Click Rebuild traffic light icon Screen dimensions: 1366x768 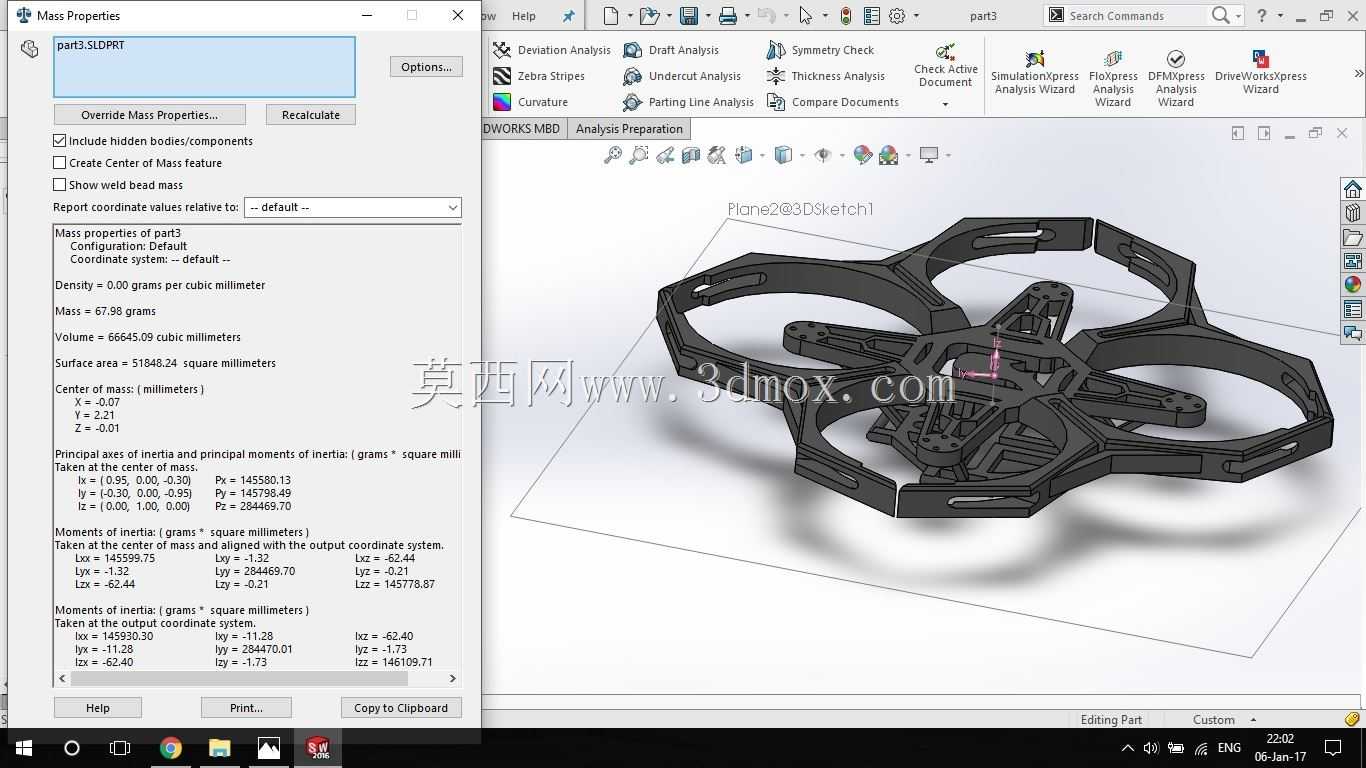click(846, 16)
